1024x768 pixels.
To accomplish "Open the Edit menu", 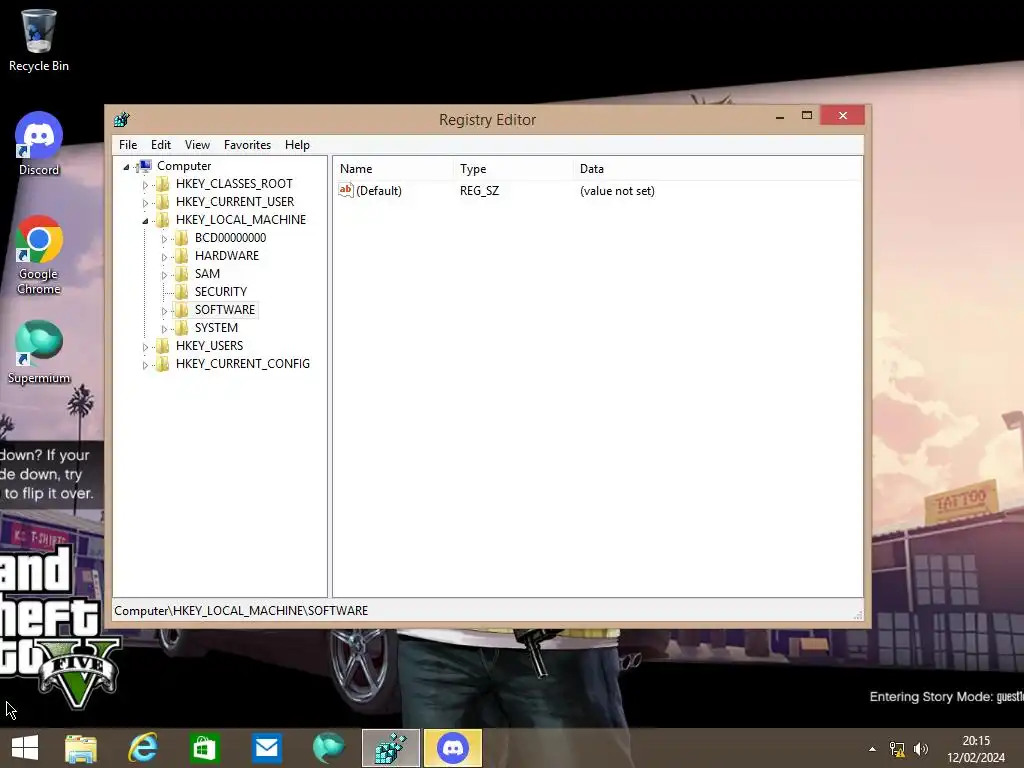I will point(161,145).
